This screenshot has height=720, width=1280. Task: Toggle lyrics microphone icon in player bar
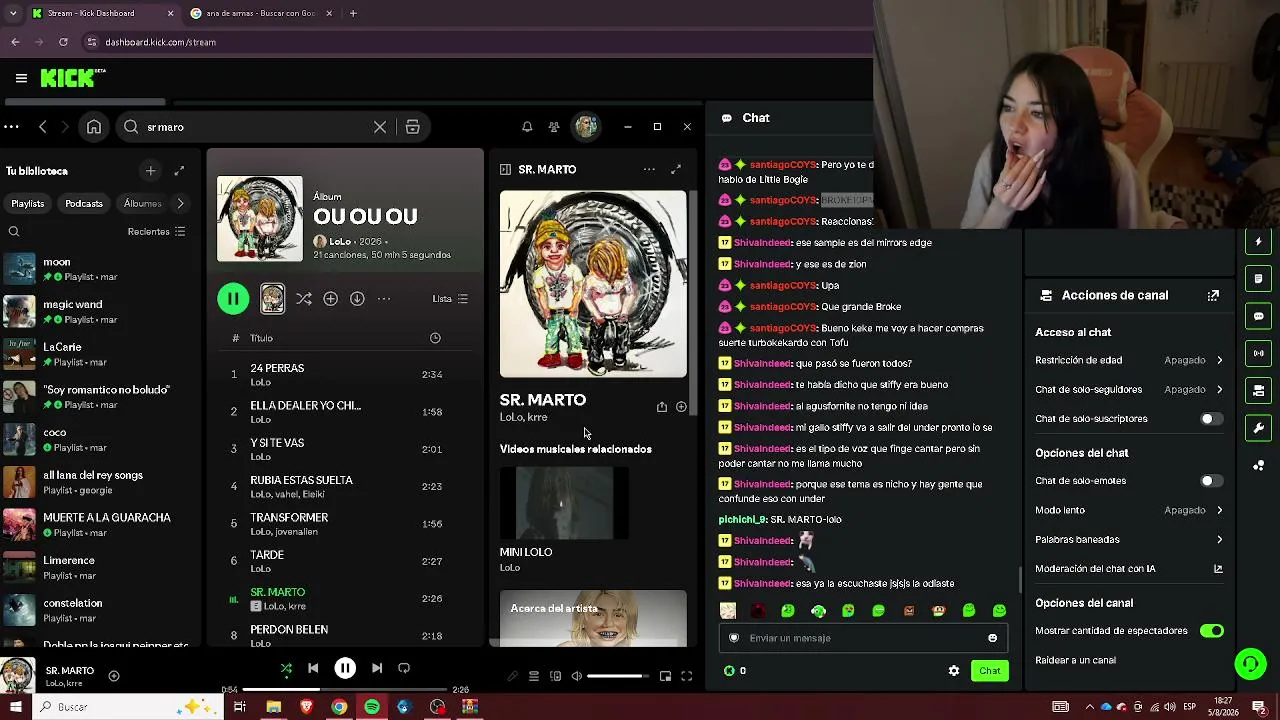[513, 677]
